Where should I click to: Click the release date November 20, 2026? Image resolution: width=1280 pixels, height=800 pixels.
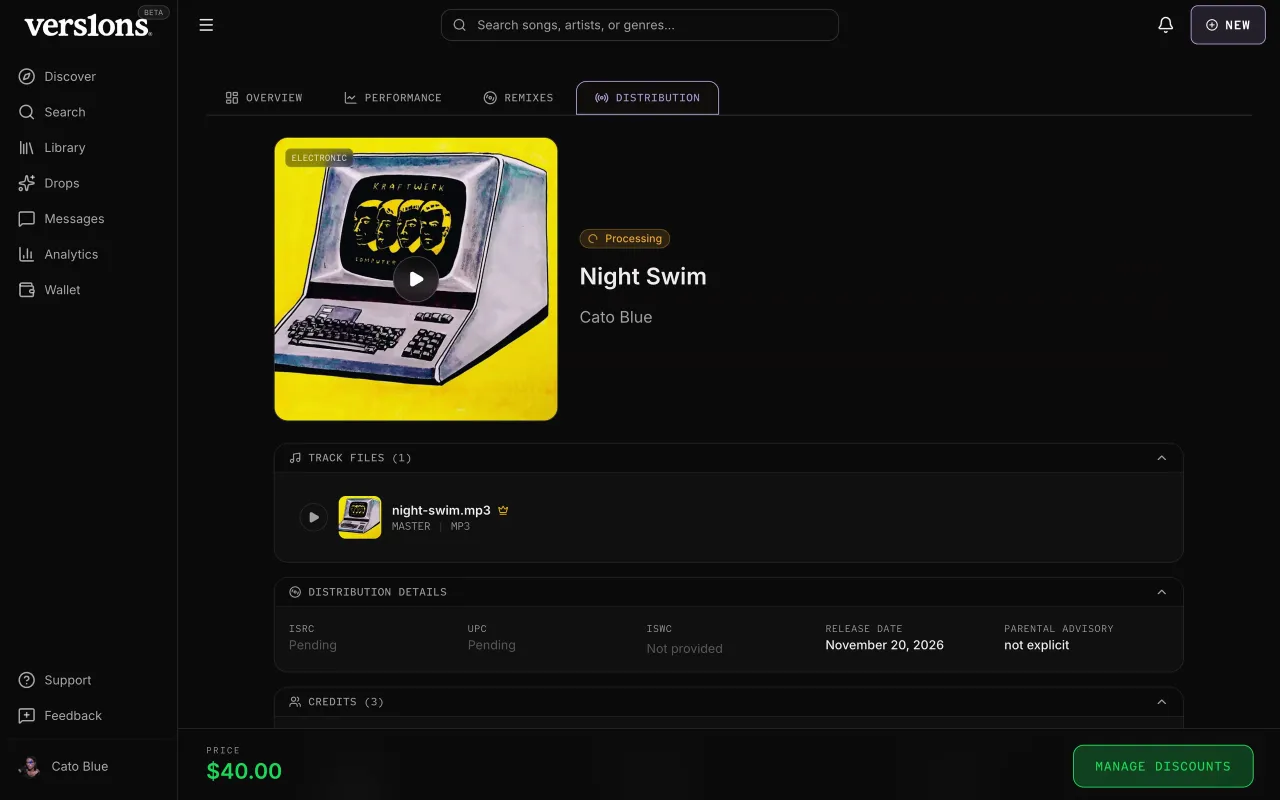click(x=884, y=645)
